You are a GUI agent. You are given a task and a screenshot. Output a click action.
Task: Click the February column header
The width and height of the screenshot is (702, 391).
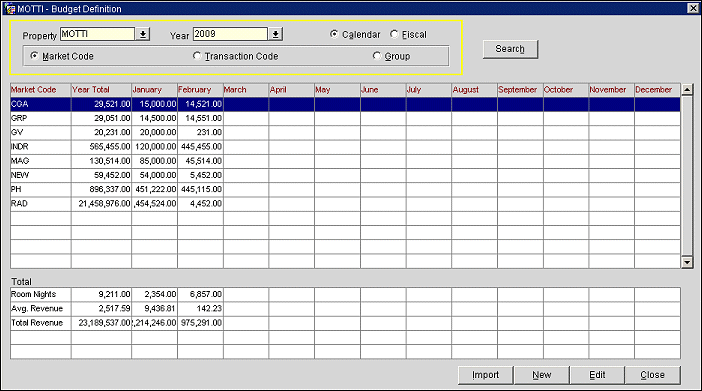click(200, 90)
